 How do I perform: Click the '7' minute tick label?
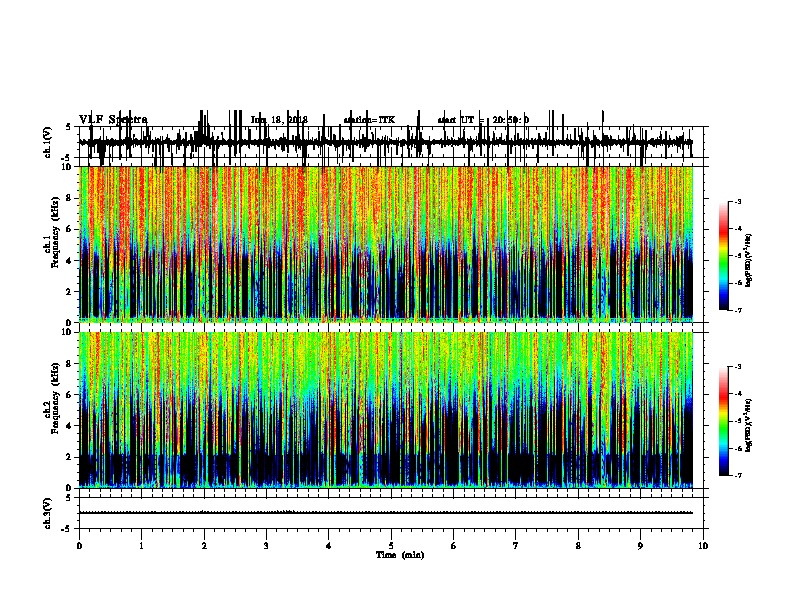[x=516, y=546]
